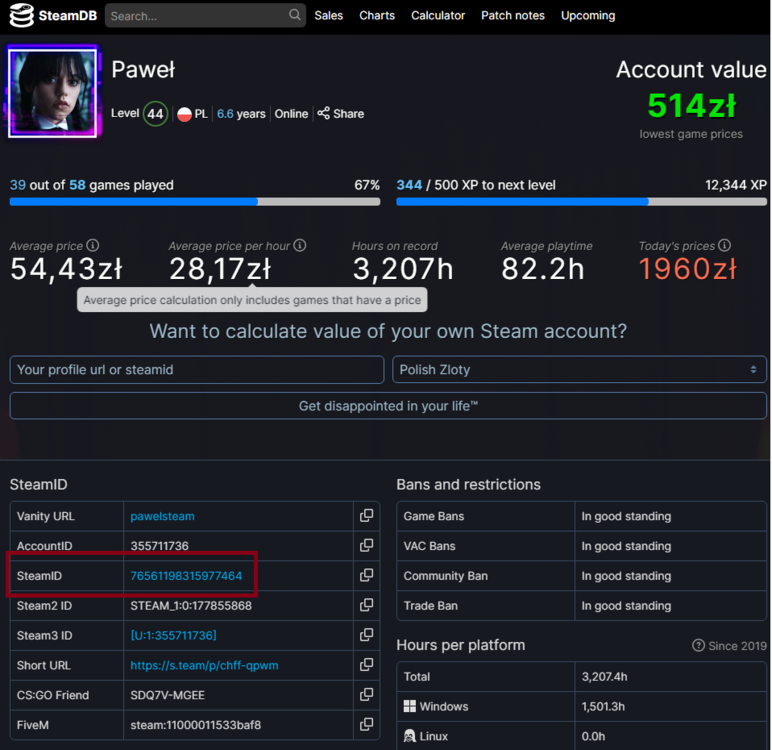Click the 39 games played number

(18, 185)
